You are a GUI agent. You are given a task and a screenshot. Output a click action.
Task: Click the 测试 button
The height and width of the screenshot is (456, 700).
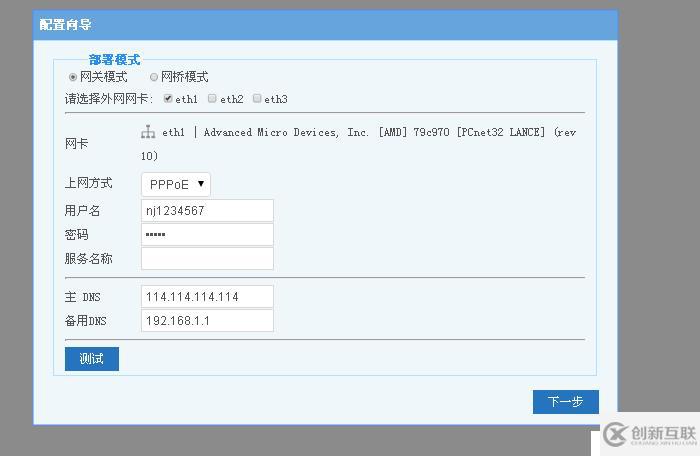tap(92, 359)
